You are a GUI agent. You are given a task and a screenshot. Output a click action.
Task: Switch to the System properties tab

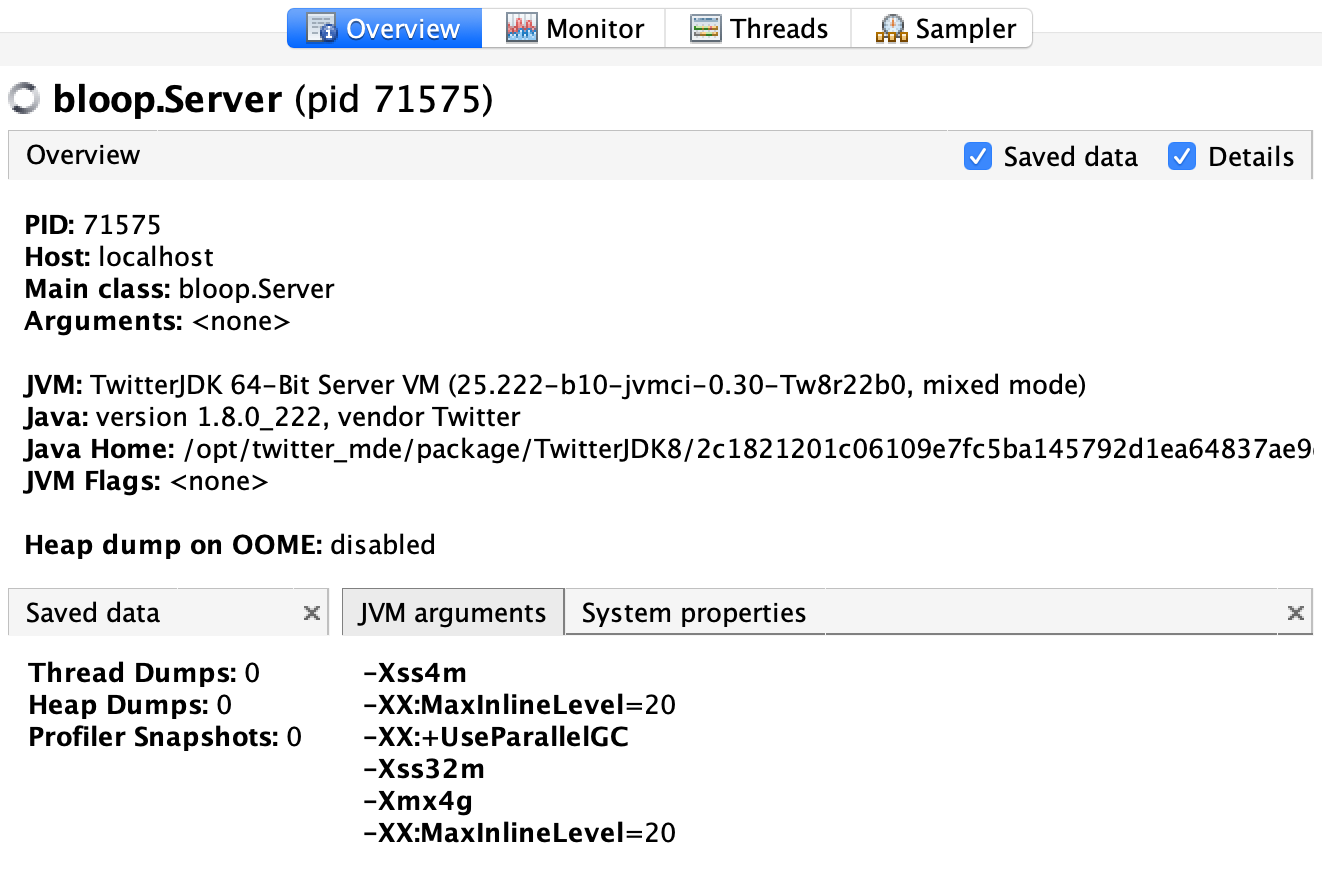pos(693,612)
